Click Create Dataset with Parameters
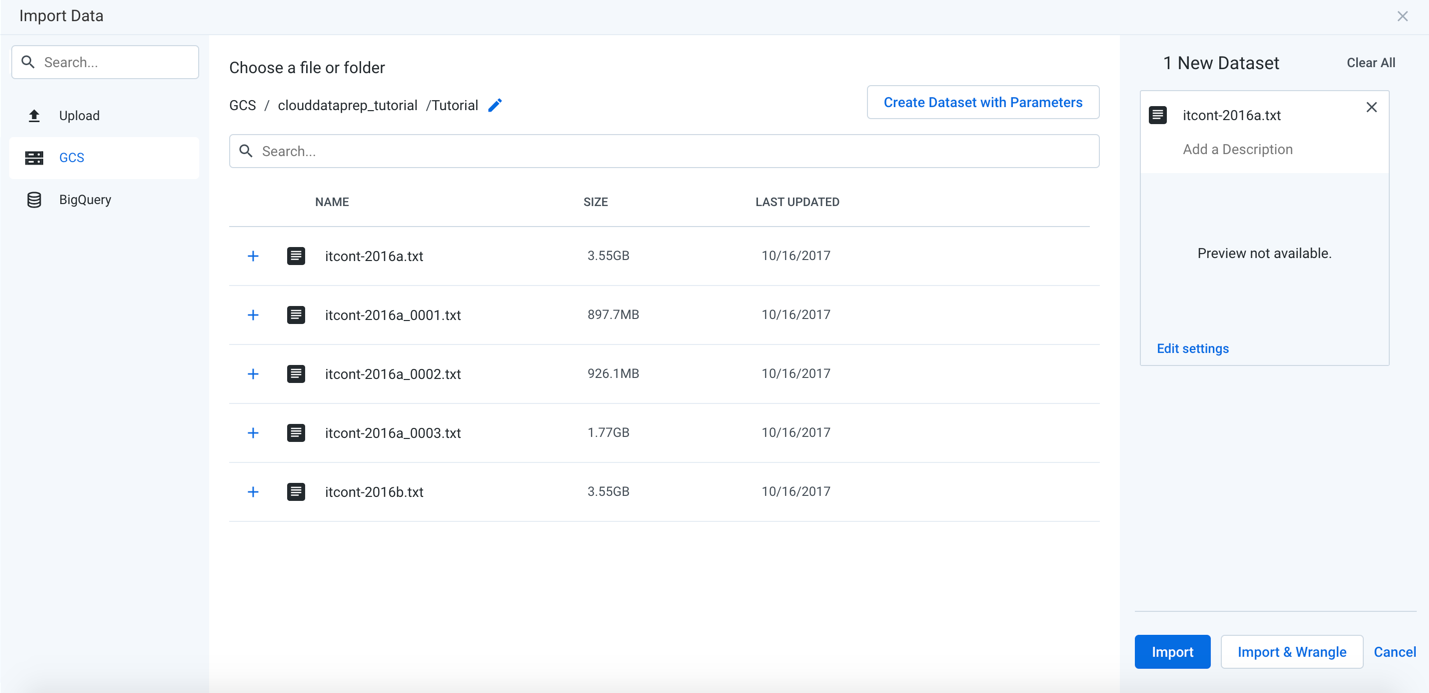Screen dimensions: 1429x693 (982, 102)
